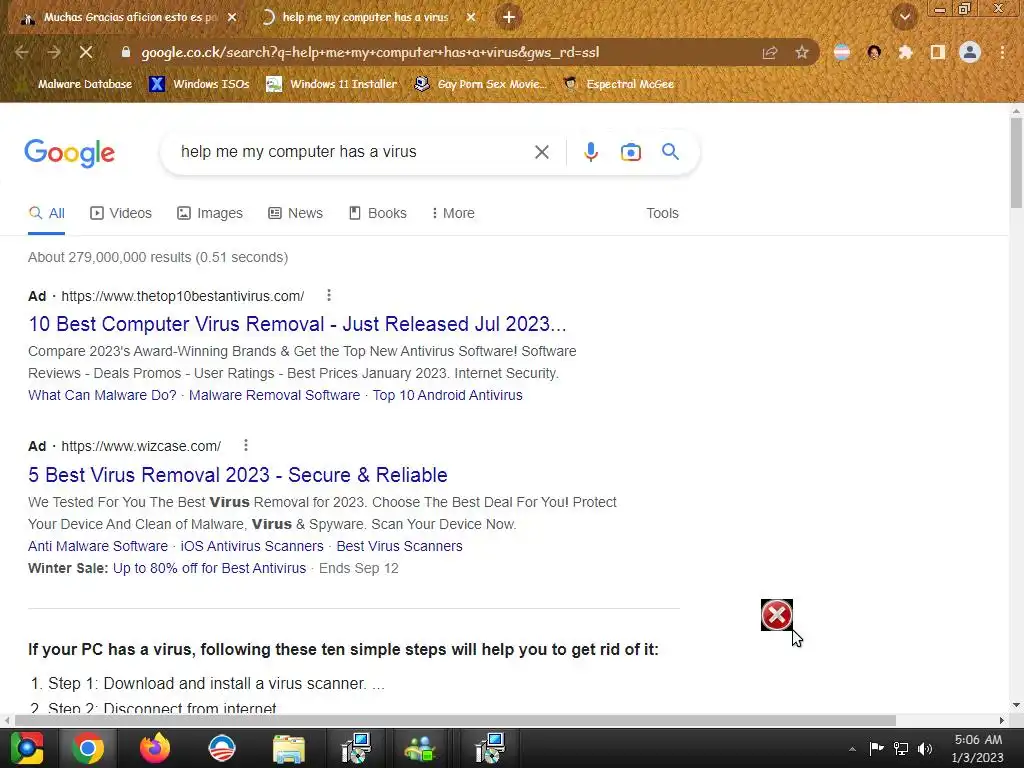Switch to Videos results tab
The width and height of the screenshot is (1024, 768).
(x=121, y=214)
